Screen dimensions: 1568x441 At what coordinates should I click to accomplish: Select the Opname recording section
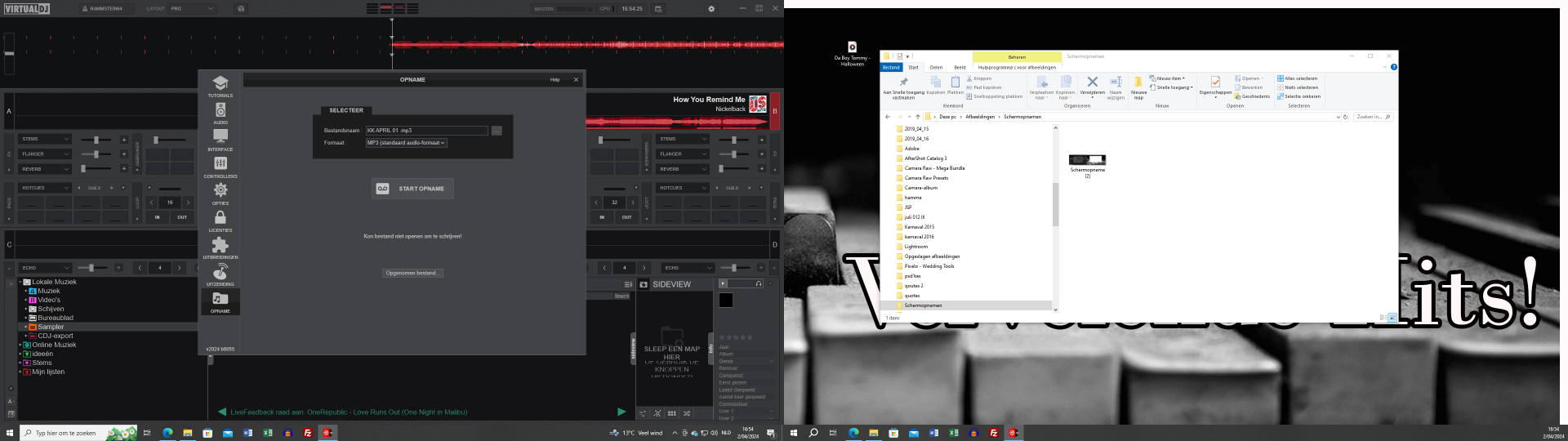[x=220, y=302]
